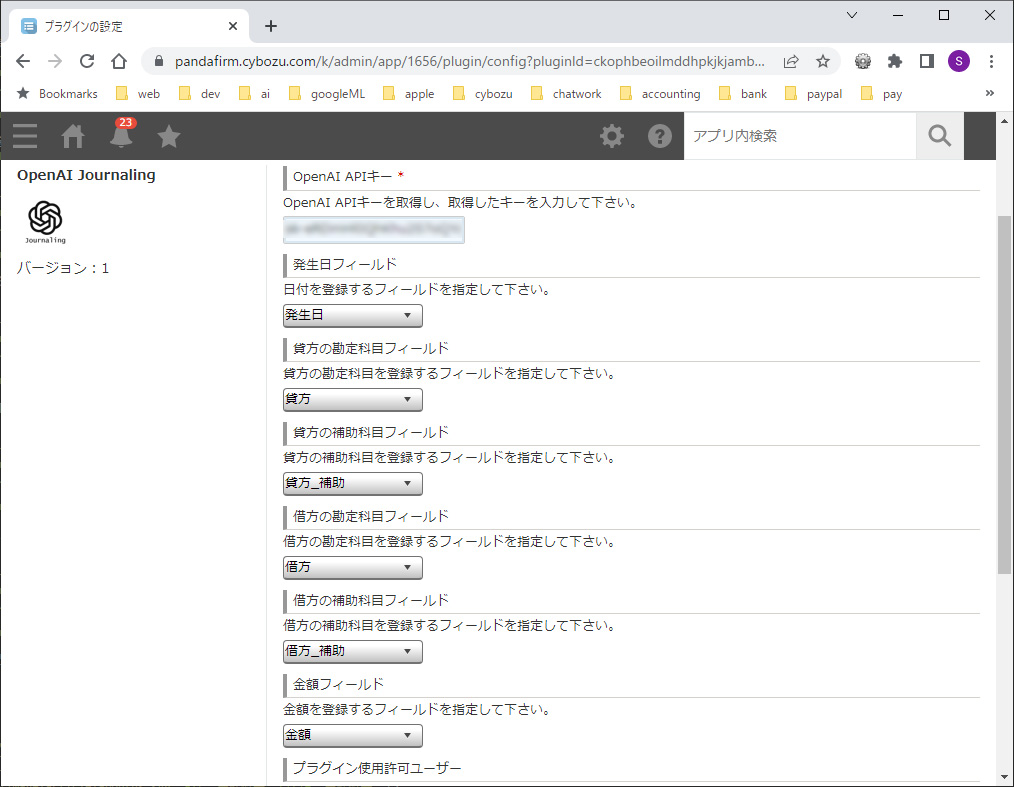Image resolution: width=1014 pixels, height=787 pixels.
Task: Click the scrollbar up arrow
Action: click(1004, 121)
